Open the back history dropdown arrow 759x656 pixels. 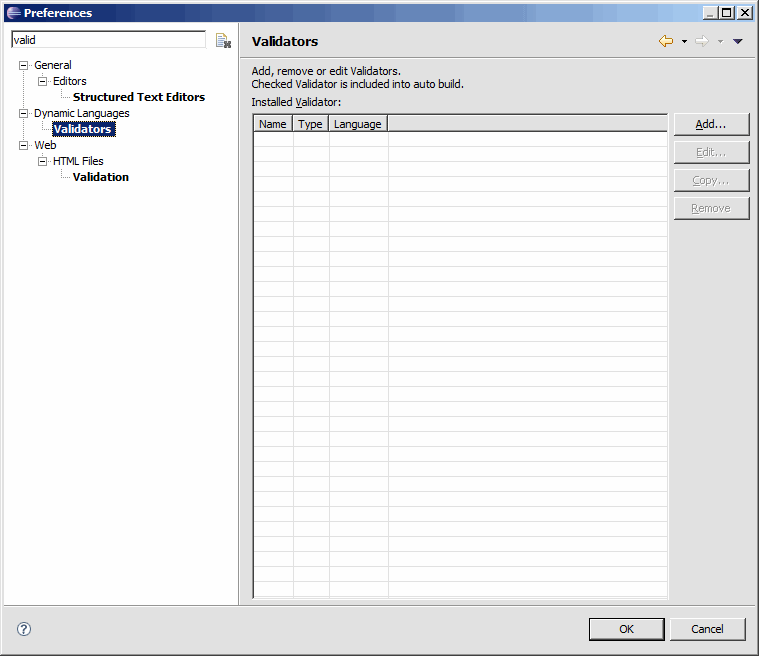(x=684, y=42)
